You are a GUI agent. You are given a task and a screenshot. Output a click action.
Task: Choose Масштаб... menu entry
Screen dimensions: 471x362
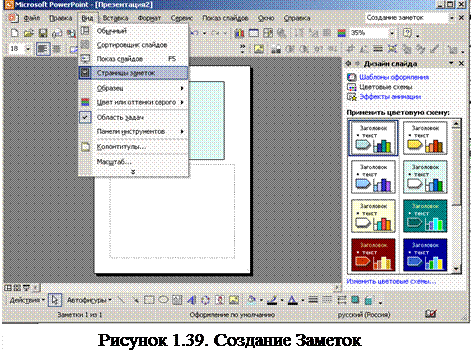click(x=133, y=162)
